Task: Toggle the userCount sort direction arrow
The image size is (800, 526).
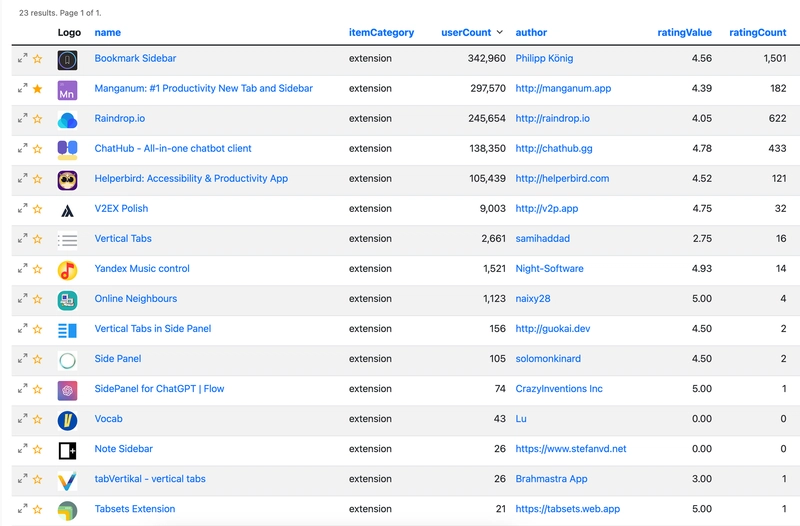Action: click(x=499, y=32)
